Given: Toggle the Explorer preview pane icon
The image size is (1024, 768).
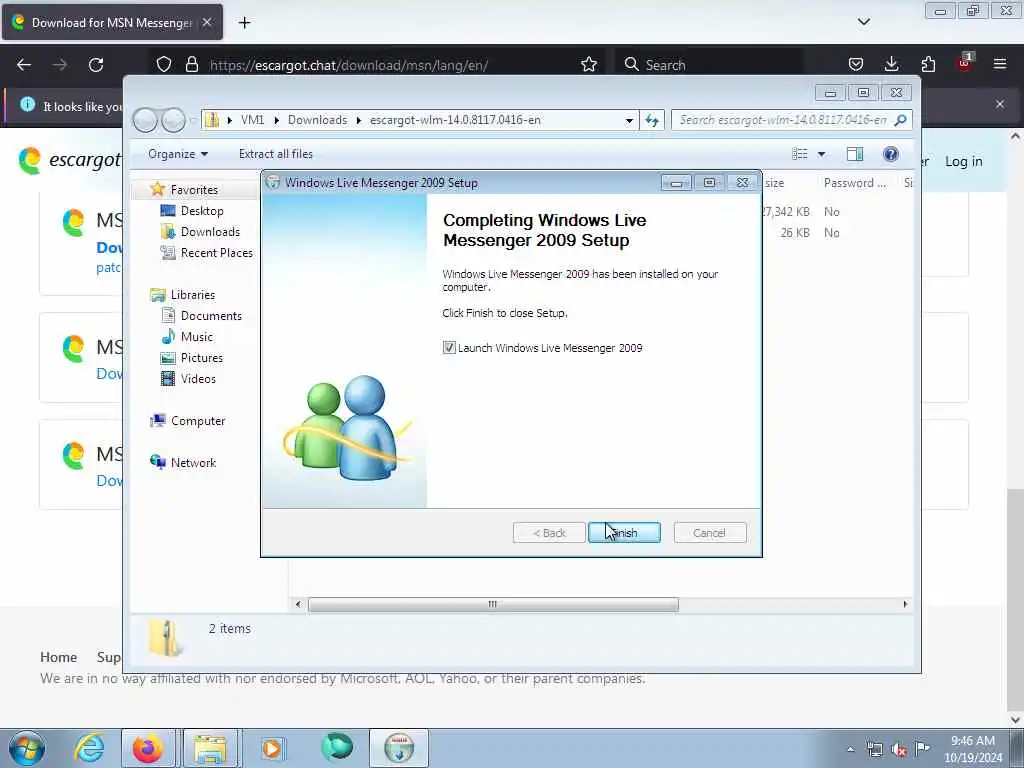Looking at the screenshot, I should click(854, 153).
